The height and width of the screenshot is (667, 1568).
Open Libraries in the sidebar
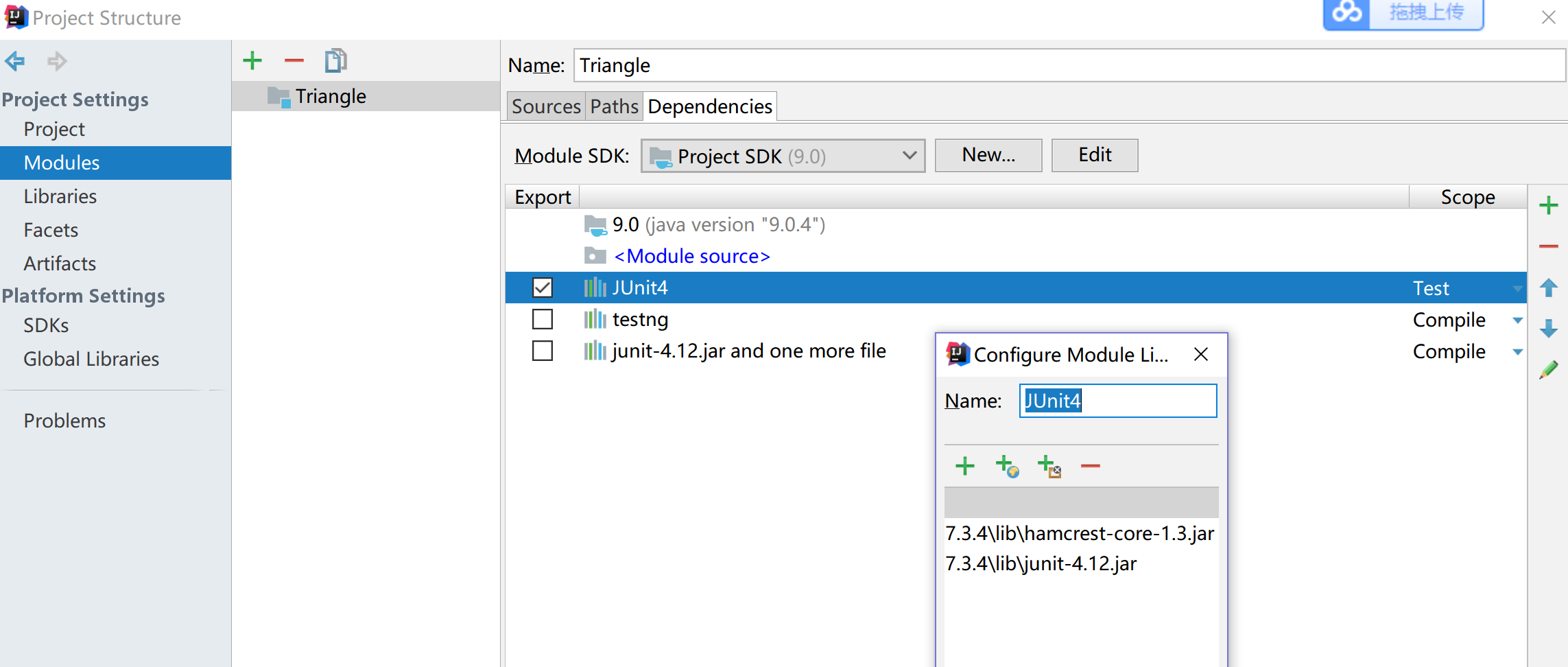point(60,196)
